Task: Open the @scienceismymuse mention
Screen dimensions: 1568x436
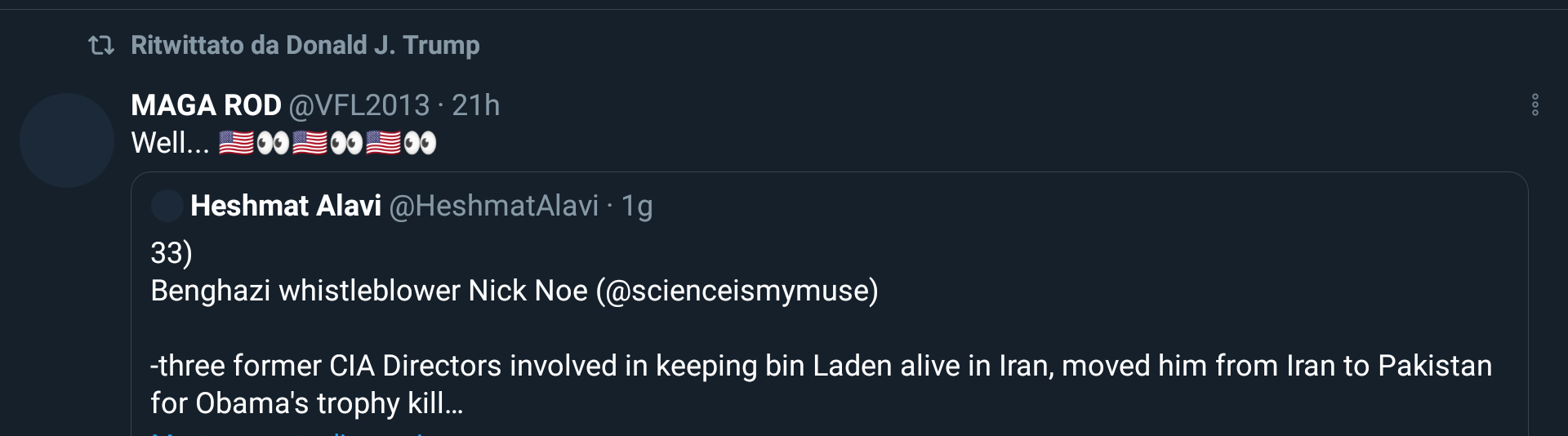Action: tap(737, 291)
